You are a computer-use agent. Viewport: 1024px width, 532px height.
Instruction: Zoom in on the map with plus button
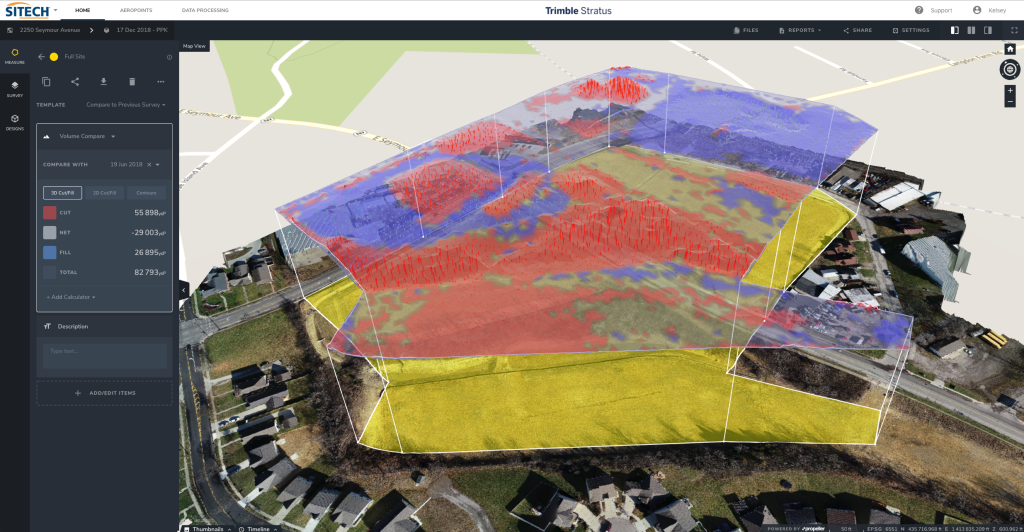click(x=1010, y=90)
